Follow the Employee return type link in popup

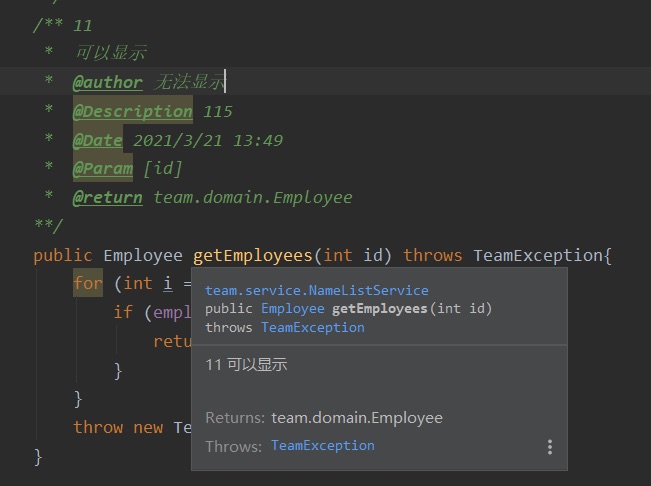click(x=292, y=308)
